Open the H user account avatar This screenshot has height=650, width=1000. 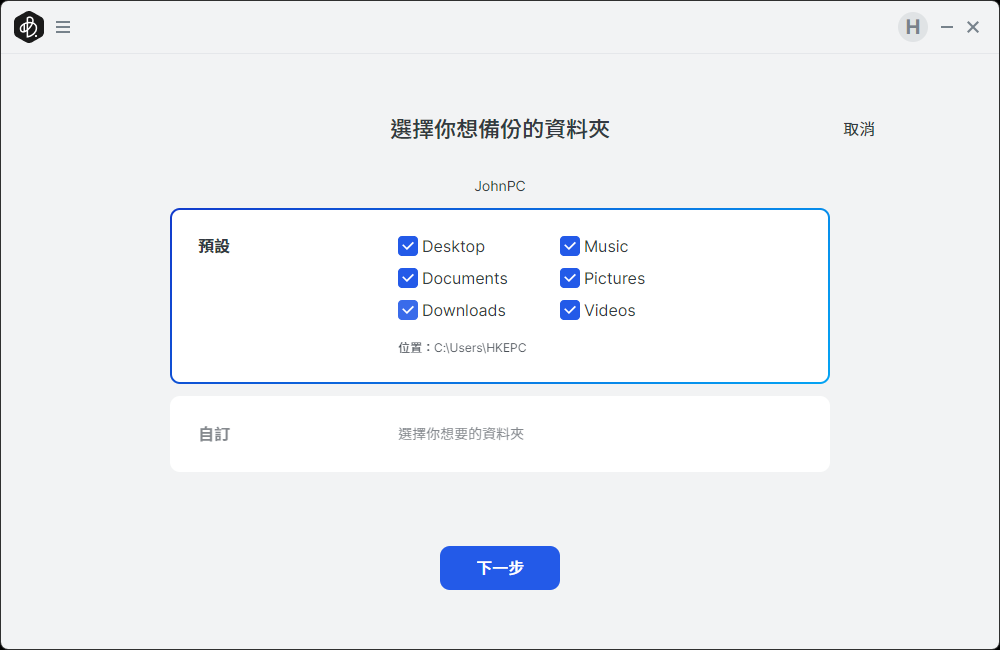pyautogui.click(x=912, y=28)
